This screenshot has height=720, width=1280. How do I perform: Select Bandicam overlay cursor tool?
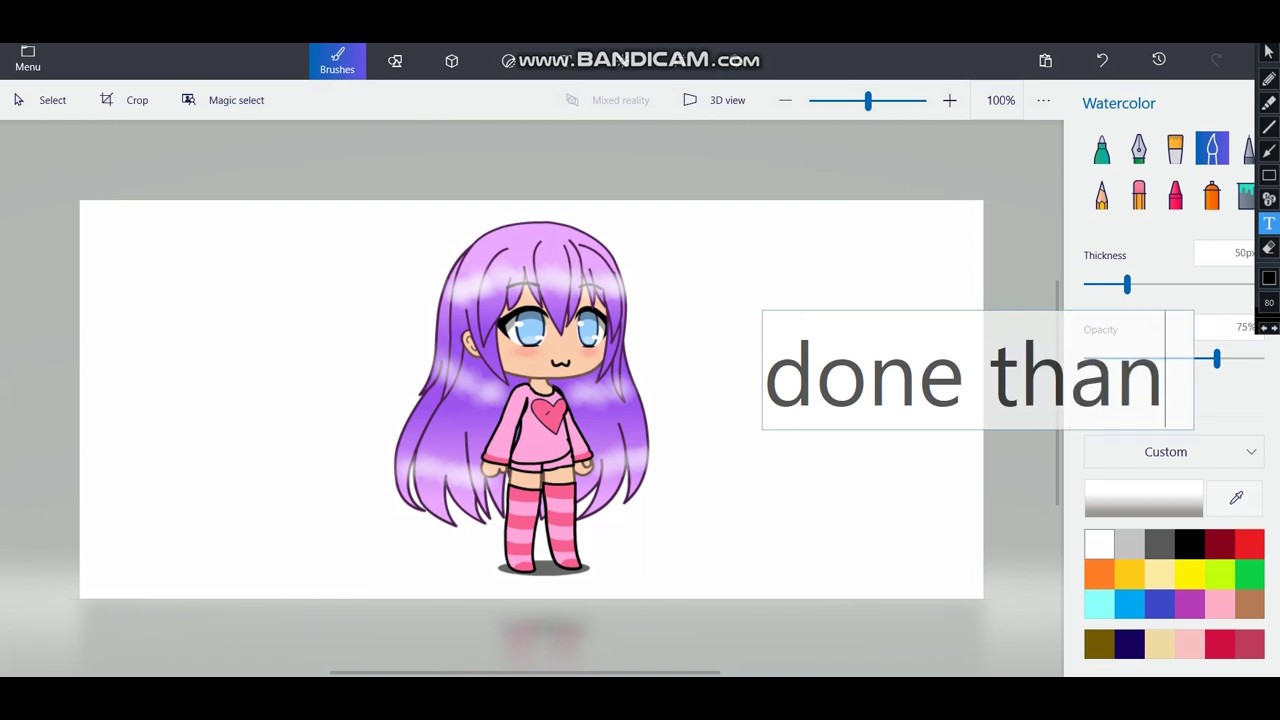[1268, 53]
